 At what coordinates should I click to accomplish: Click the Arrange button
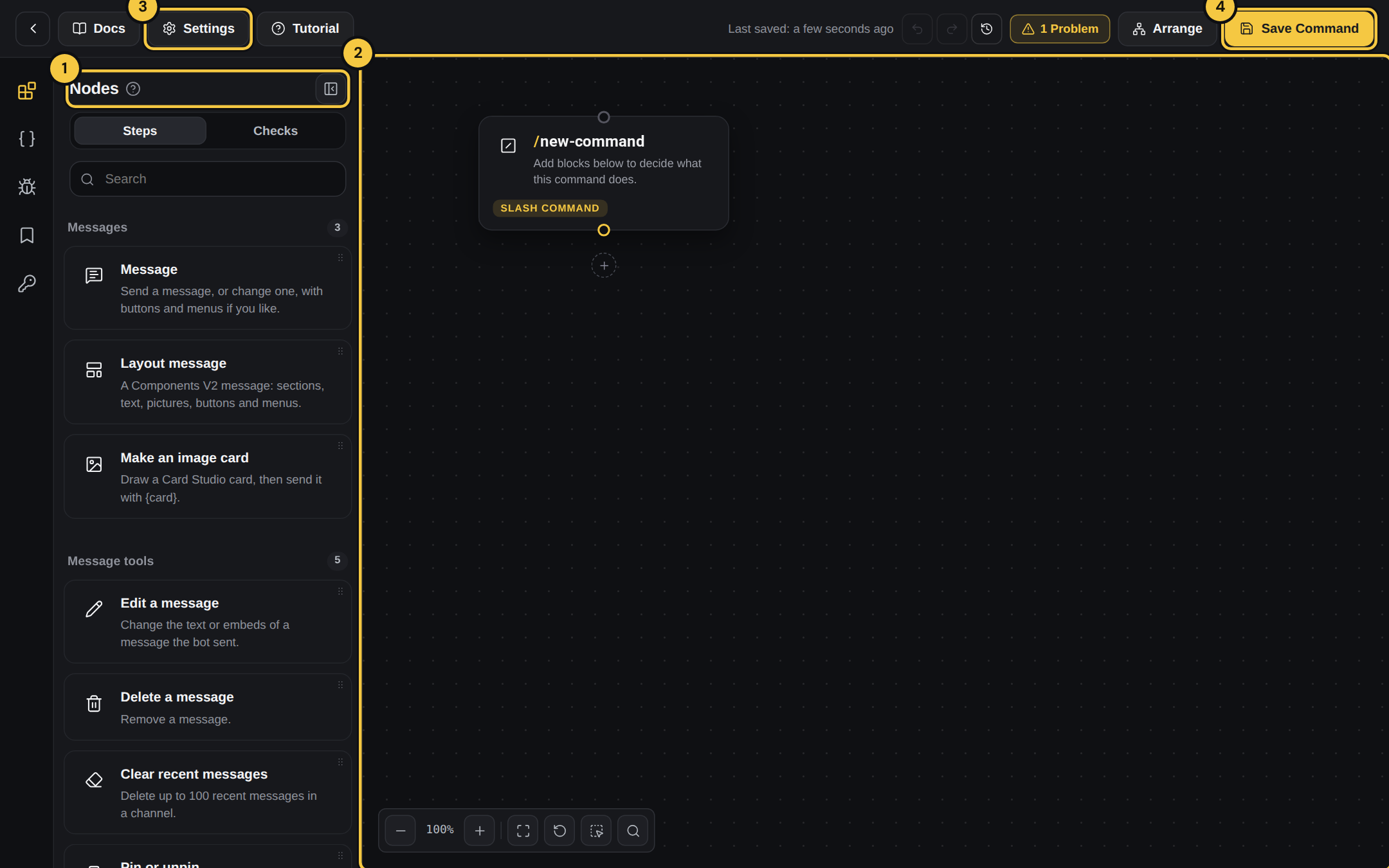point(1167,29)
